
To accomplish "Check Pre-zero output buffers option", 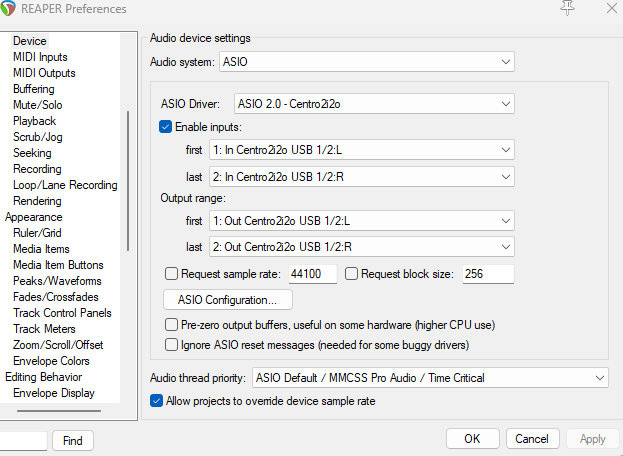I will pos(171,325).
